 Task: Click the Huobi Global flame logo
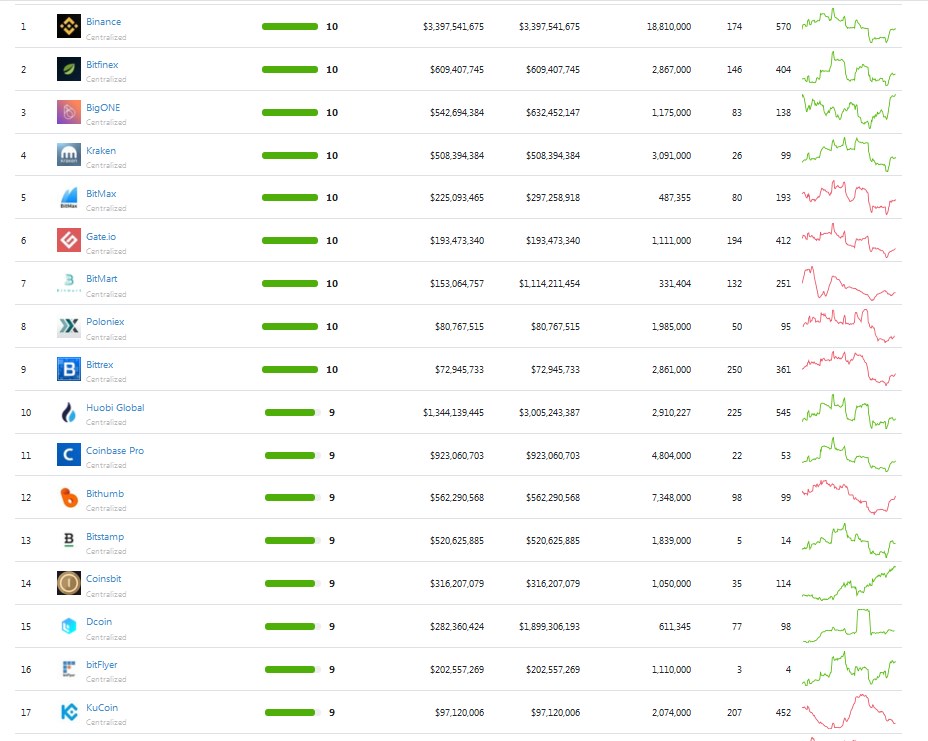[x=69, y=412]
